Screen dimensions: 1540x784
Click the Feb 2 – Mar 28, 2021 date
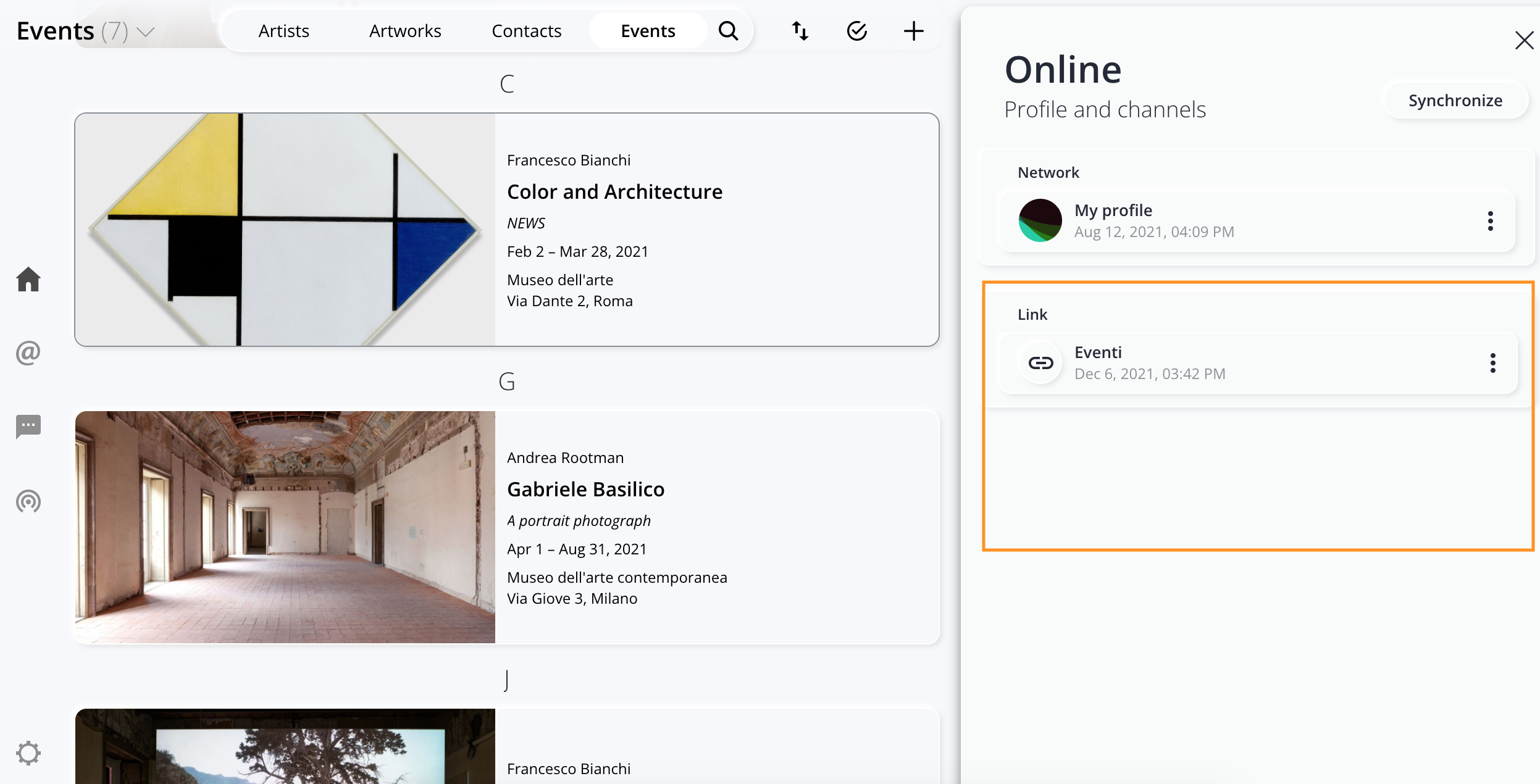577,252
